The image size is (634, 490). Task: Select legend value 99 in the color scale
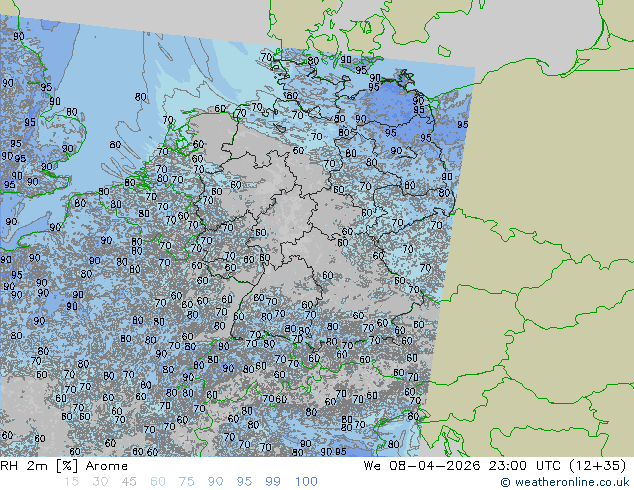tap(273, 482)
